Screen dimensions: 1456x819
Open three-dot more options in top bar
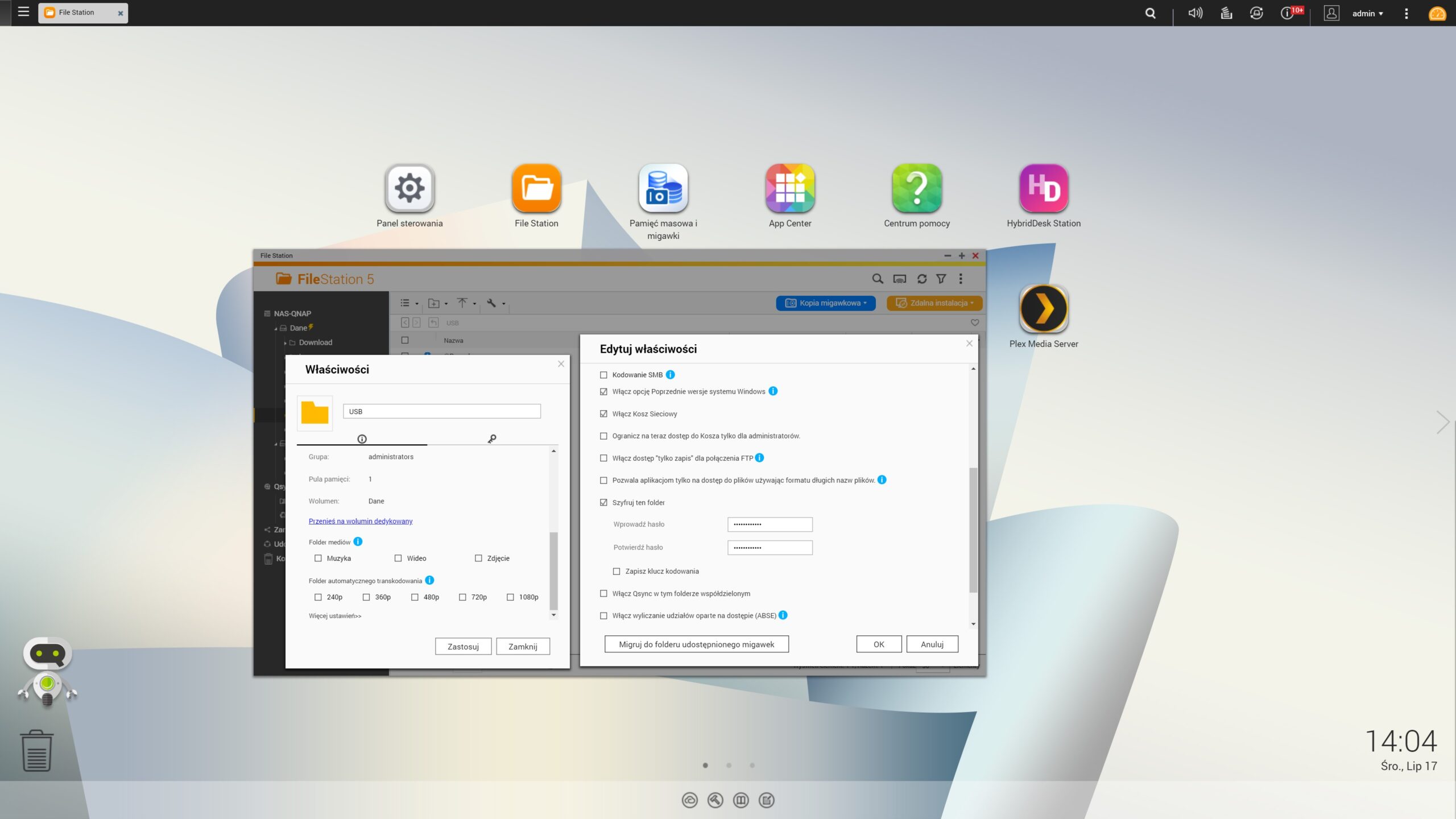[1407, 13]
